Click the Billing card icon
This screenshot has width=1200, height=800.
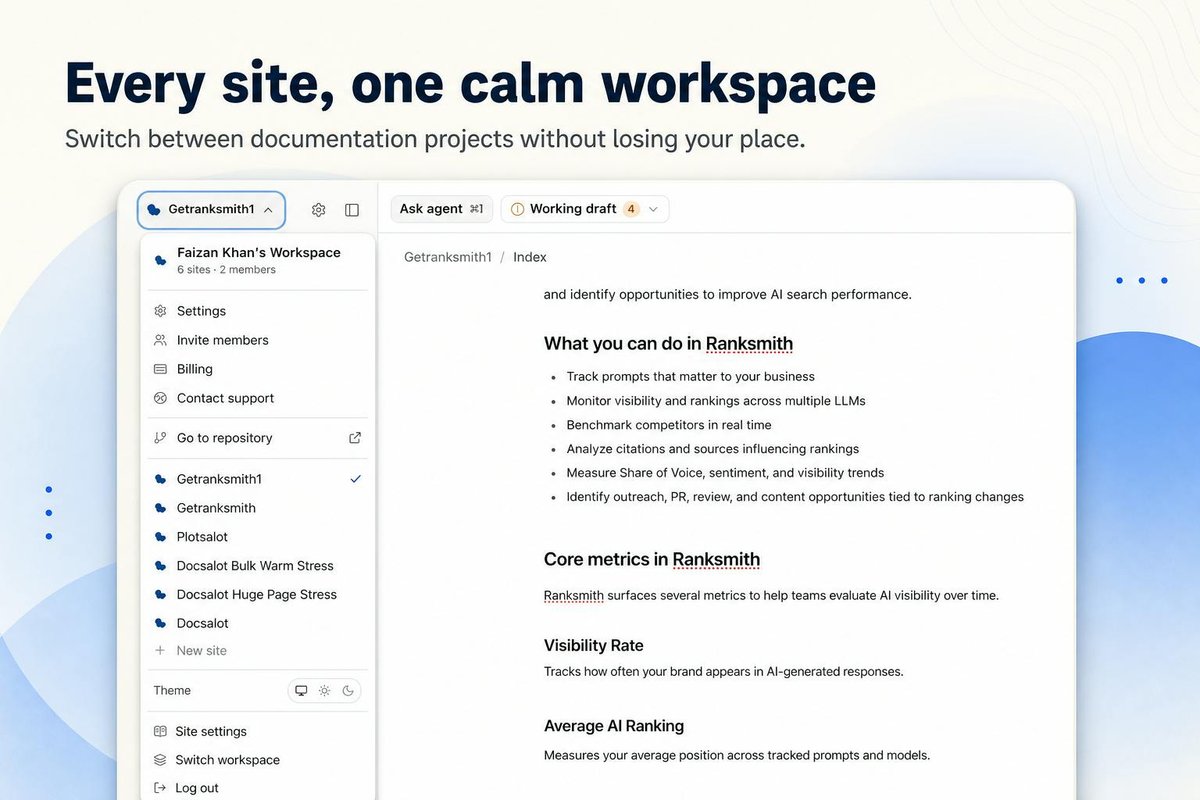[160, 369]
